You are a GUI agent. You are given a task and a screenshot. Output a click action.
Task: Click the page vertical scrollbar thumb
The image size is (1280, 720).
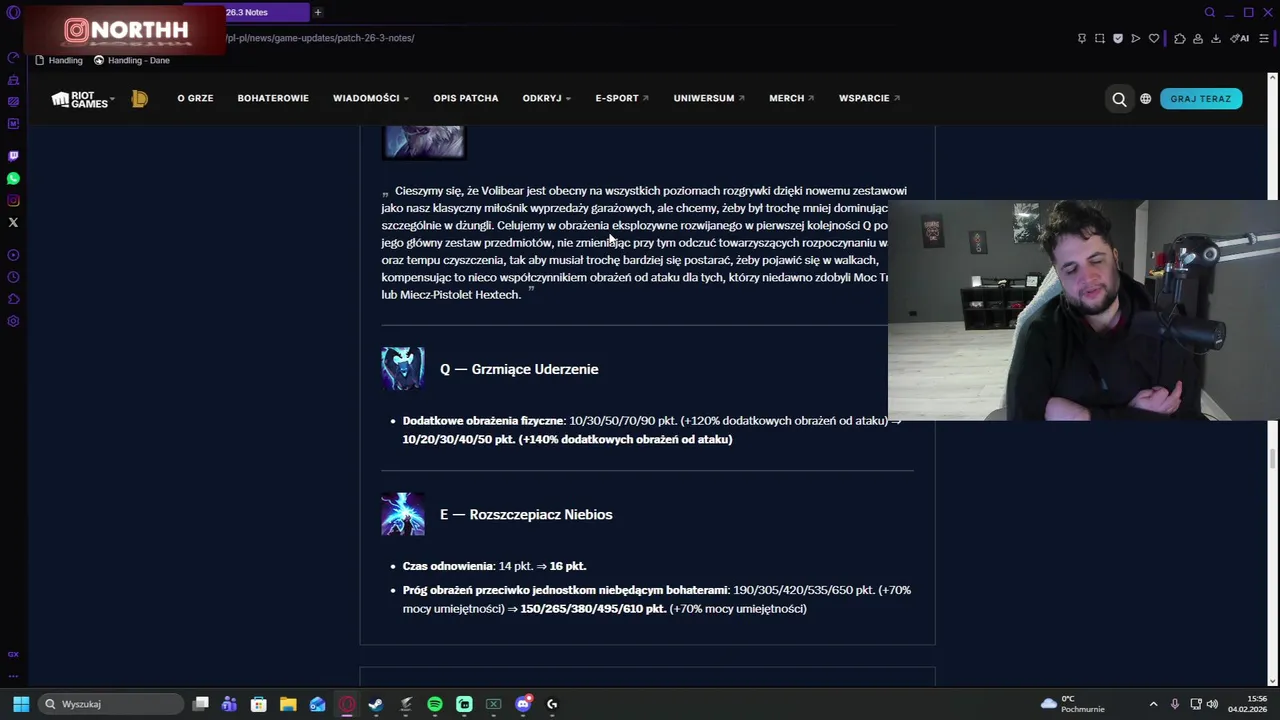coord(1273,460)
